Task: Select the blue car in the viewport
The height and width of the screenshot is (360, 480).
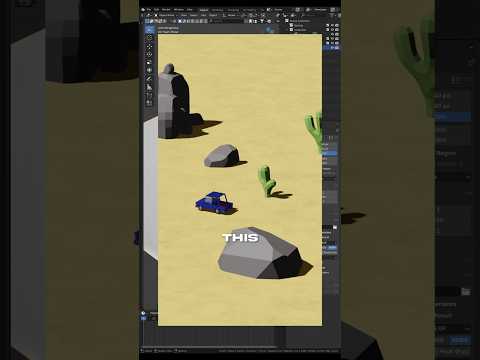Action: 215,203
